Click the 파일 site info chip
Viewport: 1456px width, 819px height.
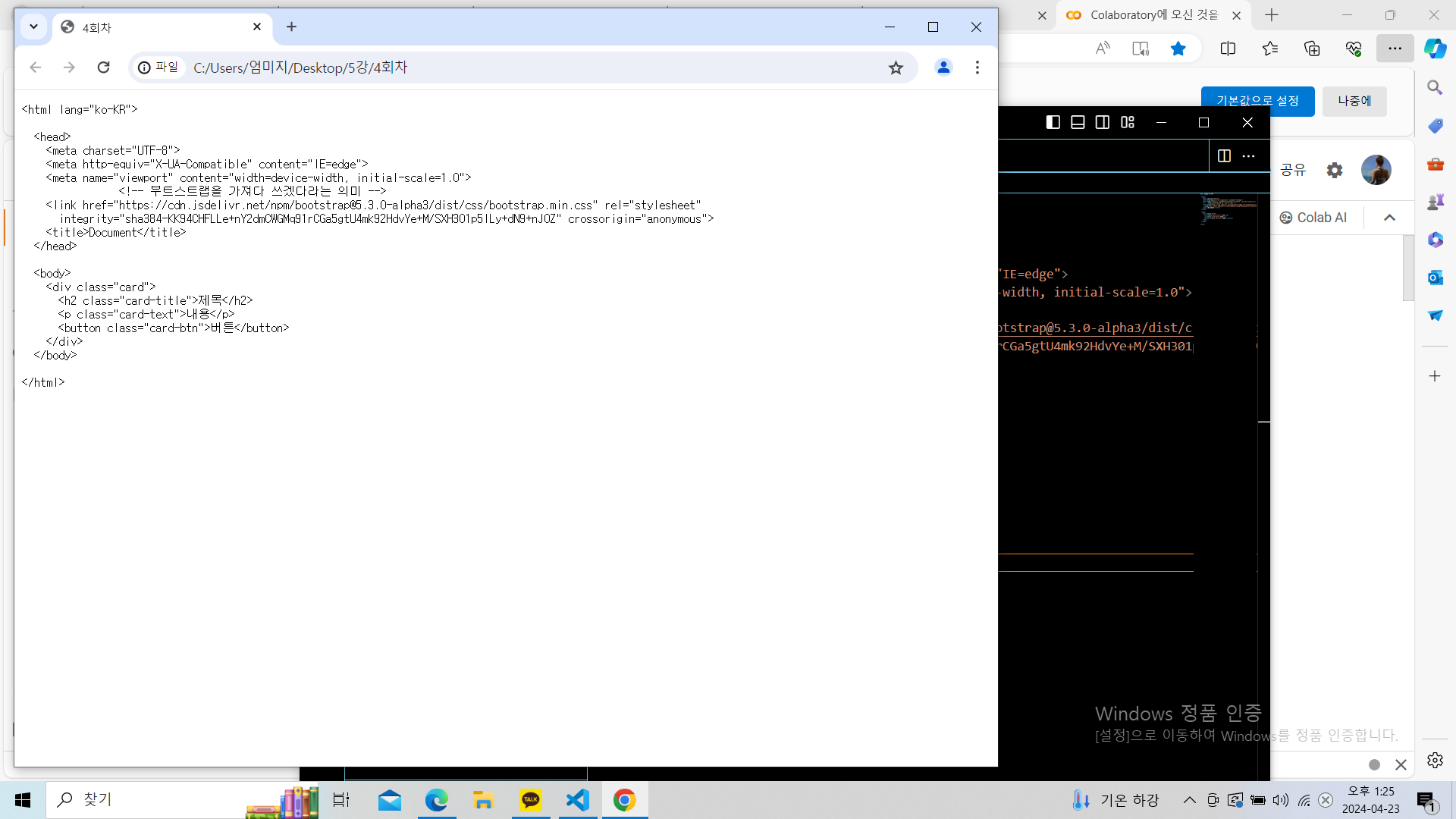pyautogui.click(x=158, y=67)
